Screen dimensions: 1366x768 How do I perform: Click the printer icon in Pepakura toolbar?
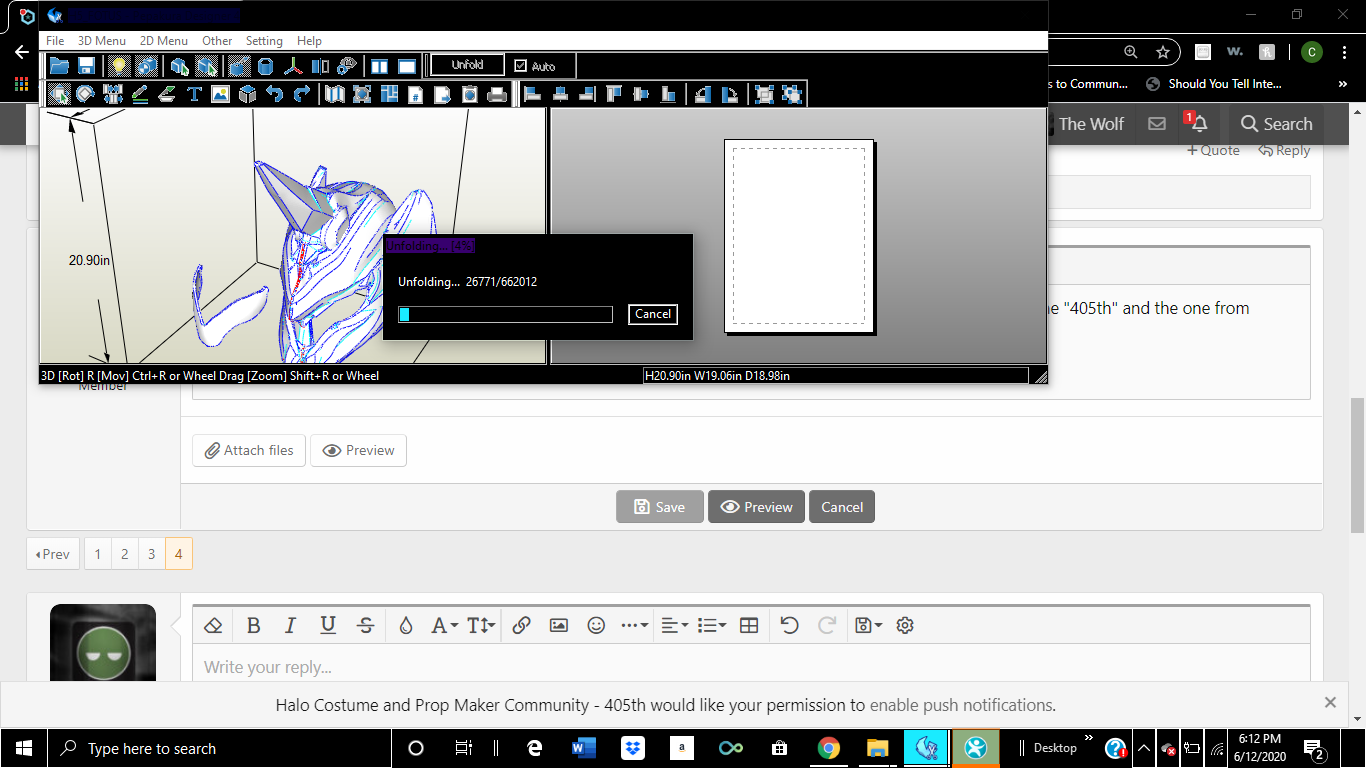click(497, 94)
